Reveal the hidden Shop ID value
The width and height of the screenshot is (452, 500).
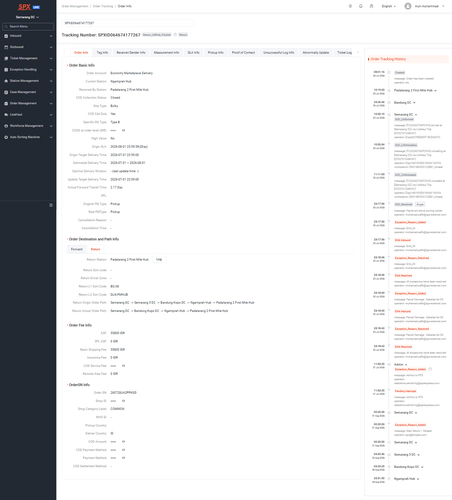pos(123,401)
